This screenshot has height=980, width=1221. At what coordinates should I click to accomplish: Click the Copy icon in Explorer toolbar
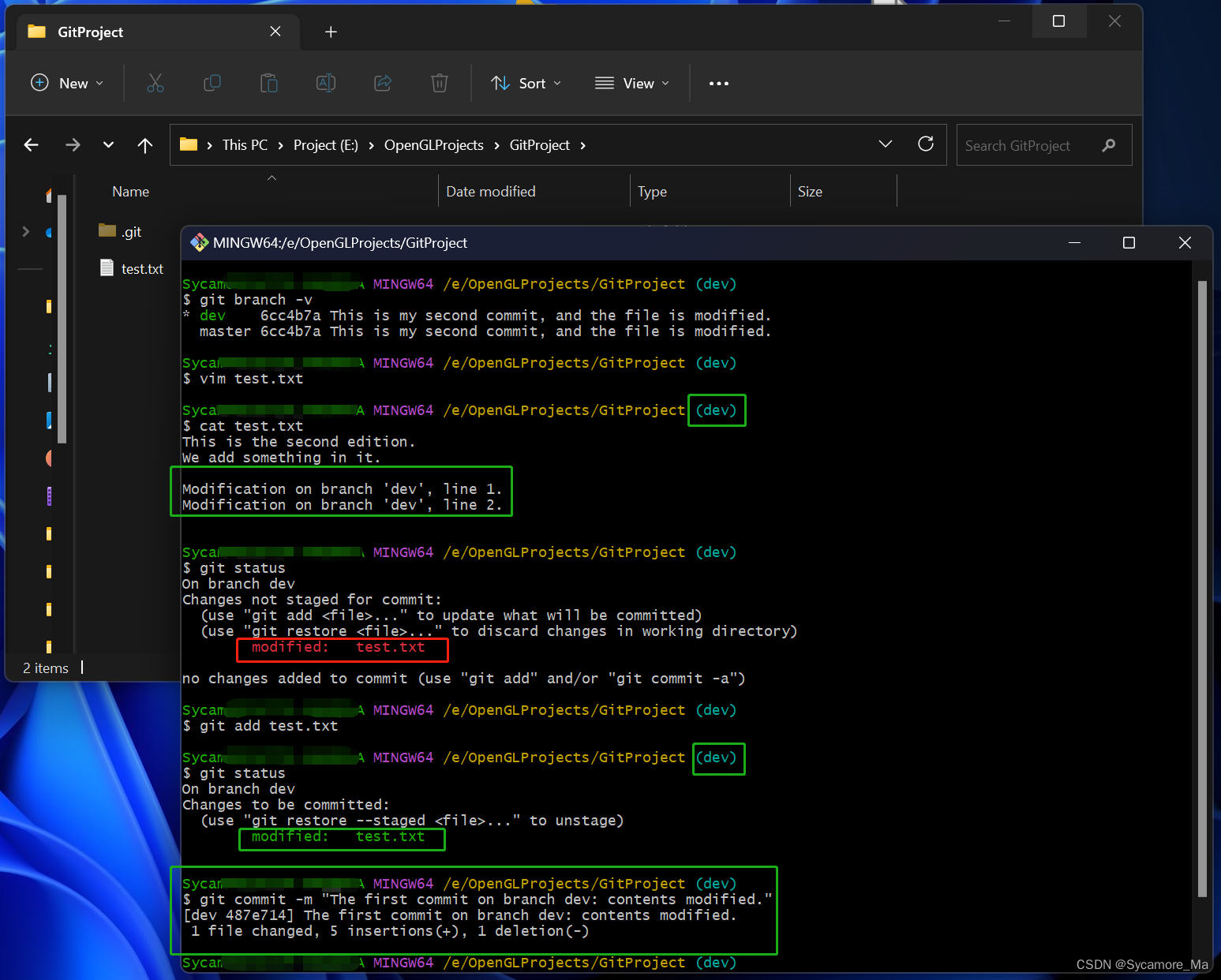212,83
